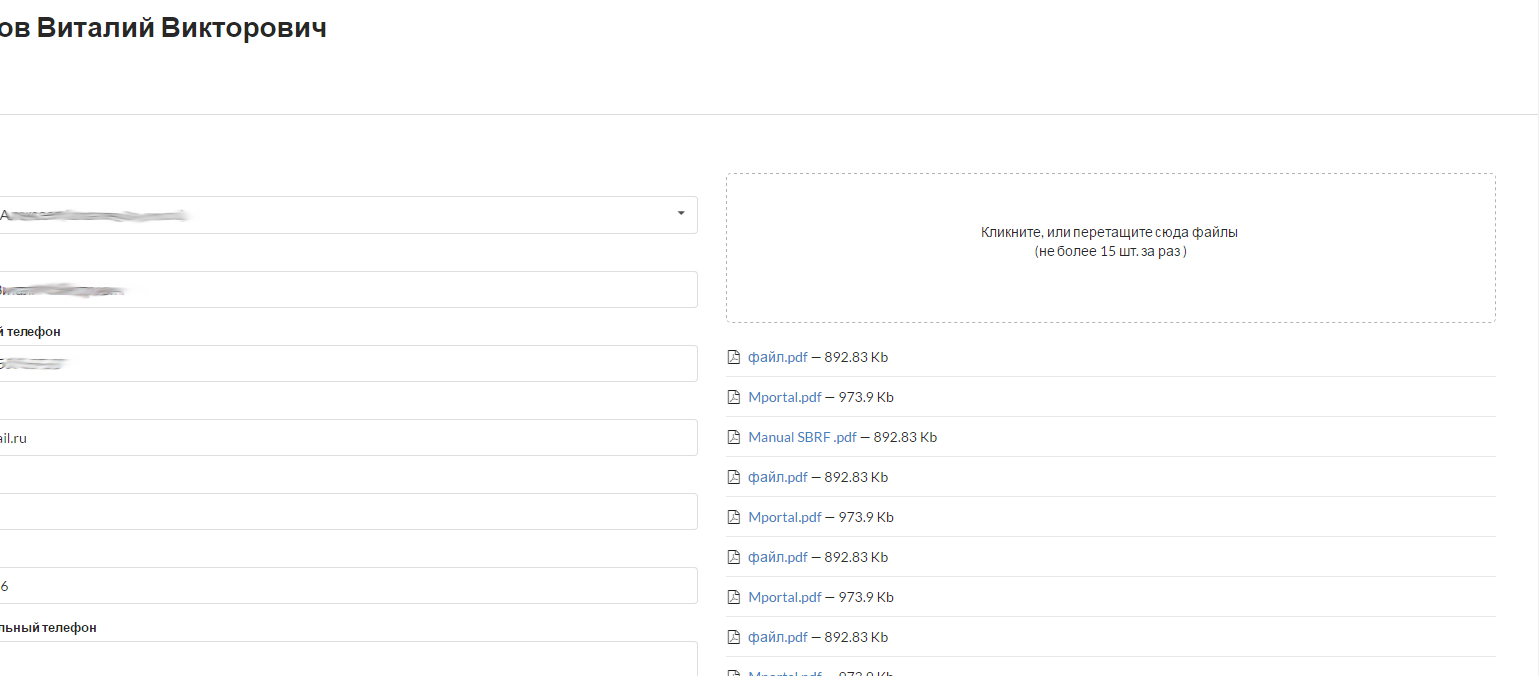Click the PDF icon of the first Mportal.pdf
1539x676 pixels.
[733, 397]
